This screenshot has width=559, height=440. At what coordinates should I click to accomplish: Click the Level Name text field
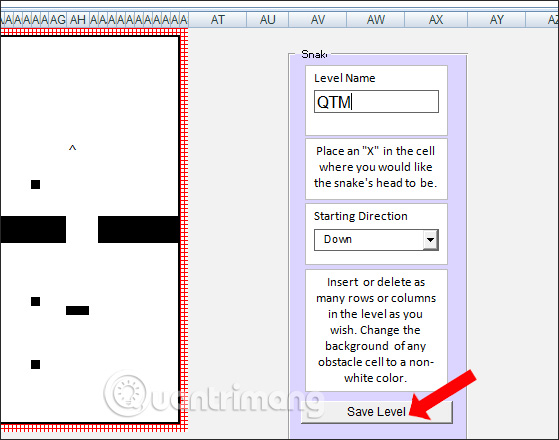pyautogui.click(x=376, y=102)
